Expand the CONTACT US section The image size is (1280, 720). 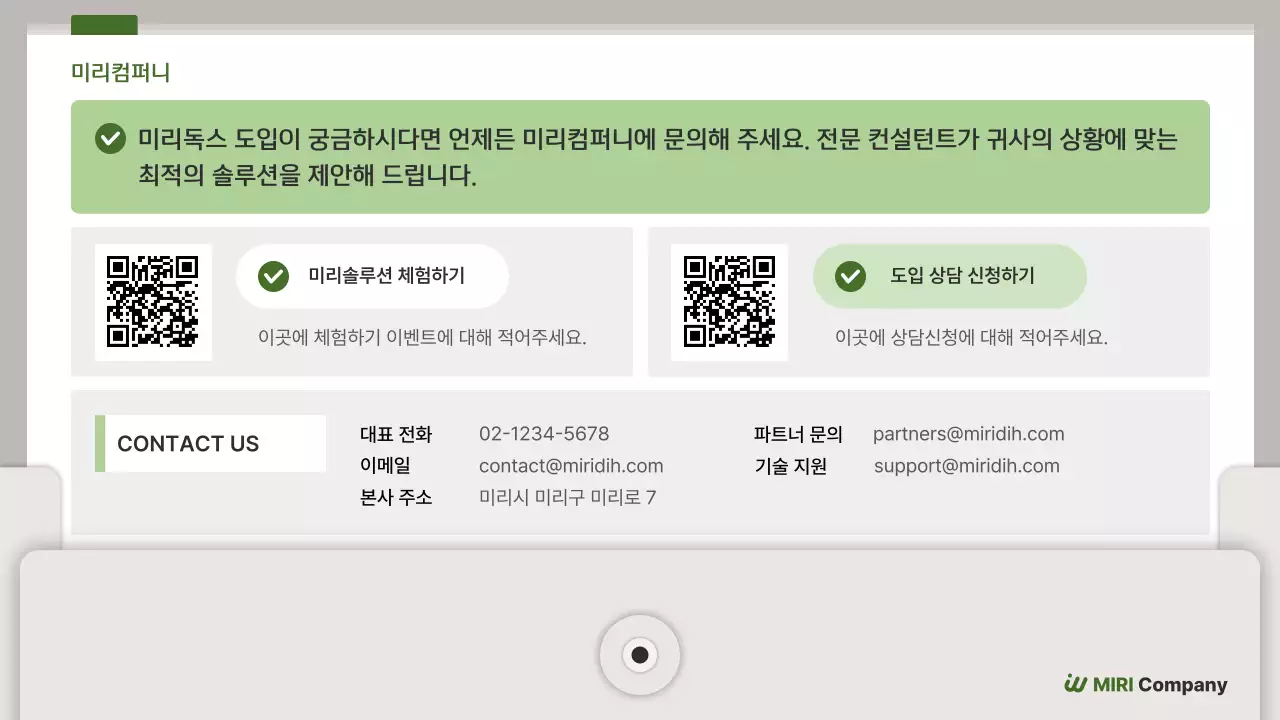click(640, 462)
